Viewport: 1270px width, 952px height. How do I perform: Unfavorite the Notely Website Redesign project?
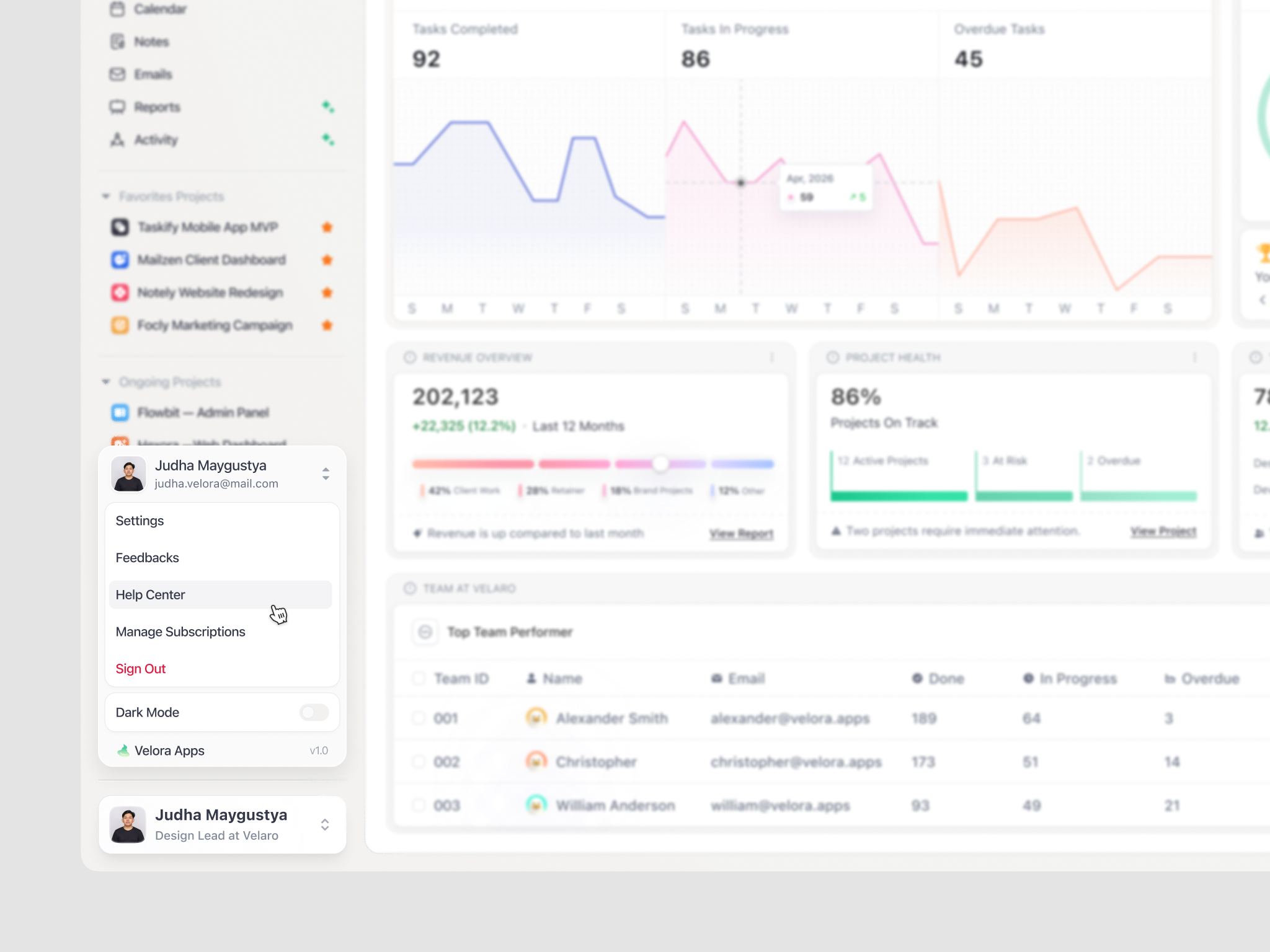click(x=327, y=292)
